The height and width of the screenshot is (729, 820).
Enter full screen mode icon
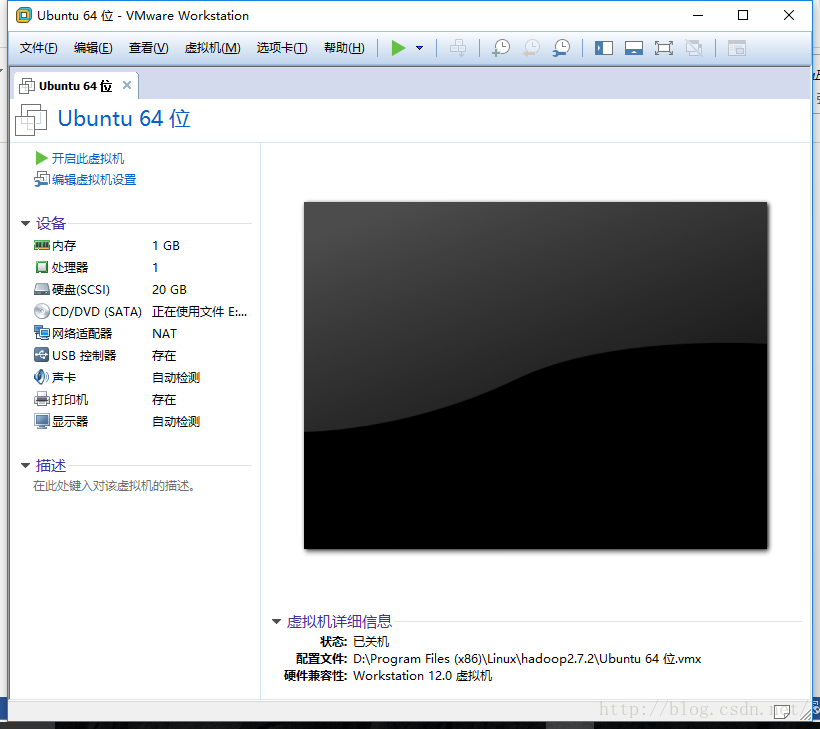coord(664,48)
